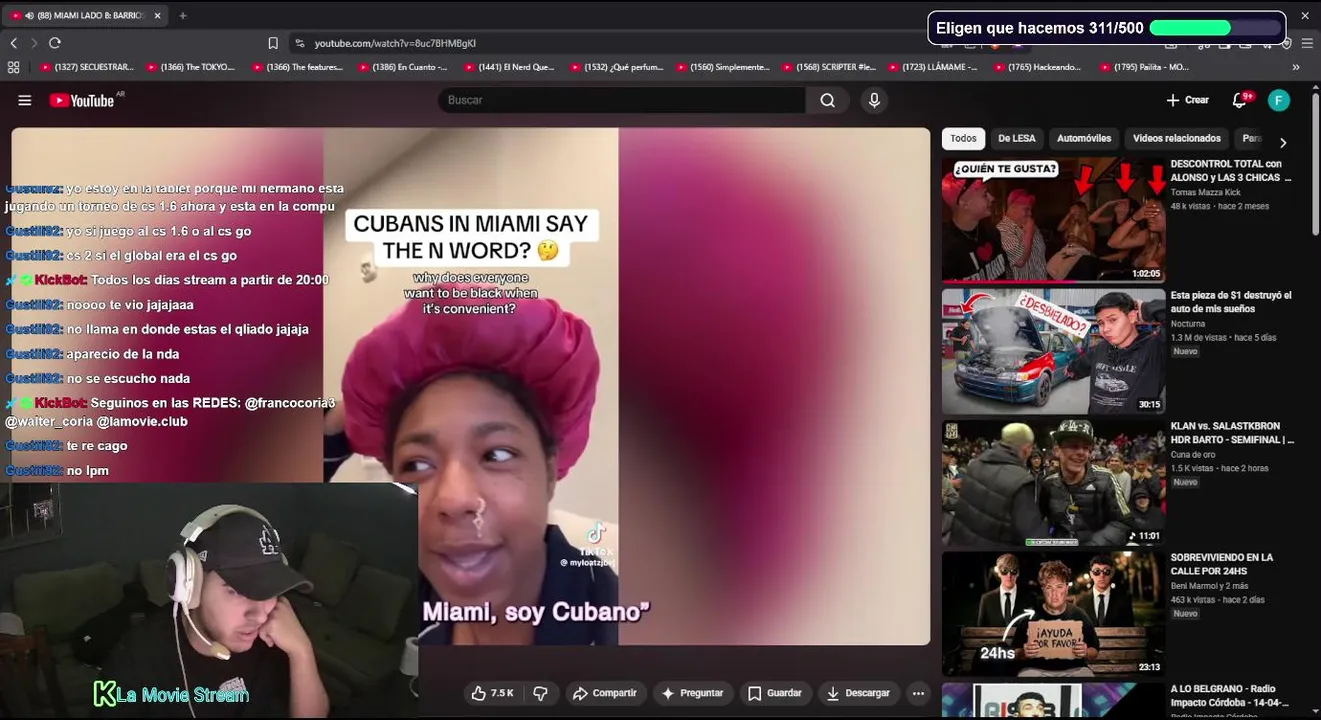1321x720 pixels.
Task: Click the search magnifier button
Action: [827, 100]
